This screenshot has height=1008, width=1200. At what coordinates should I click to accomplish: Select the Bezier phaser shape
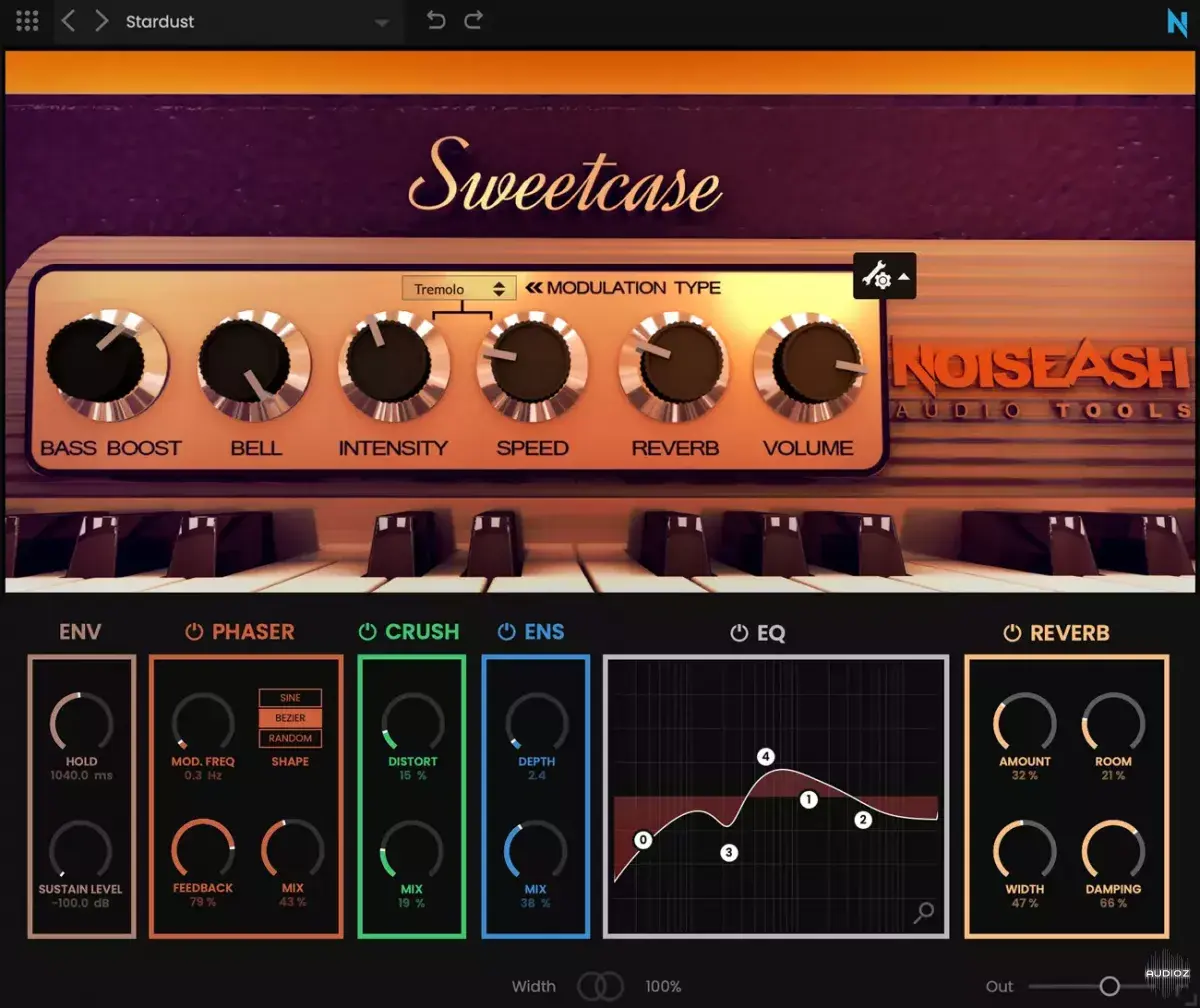[x=290, y=718]
